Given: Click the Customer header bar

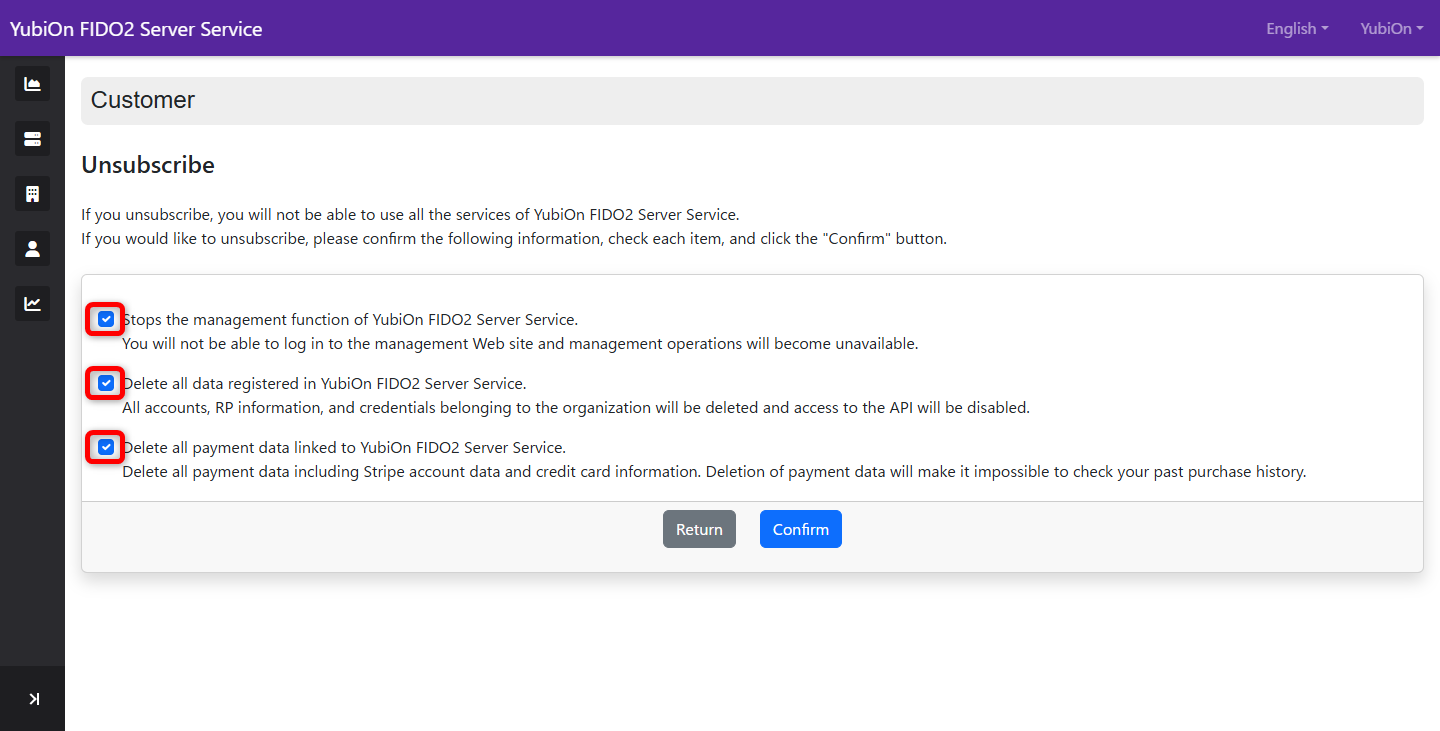Looking at the screenshot, I should tap(752, 101).
